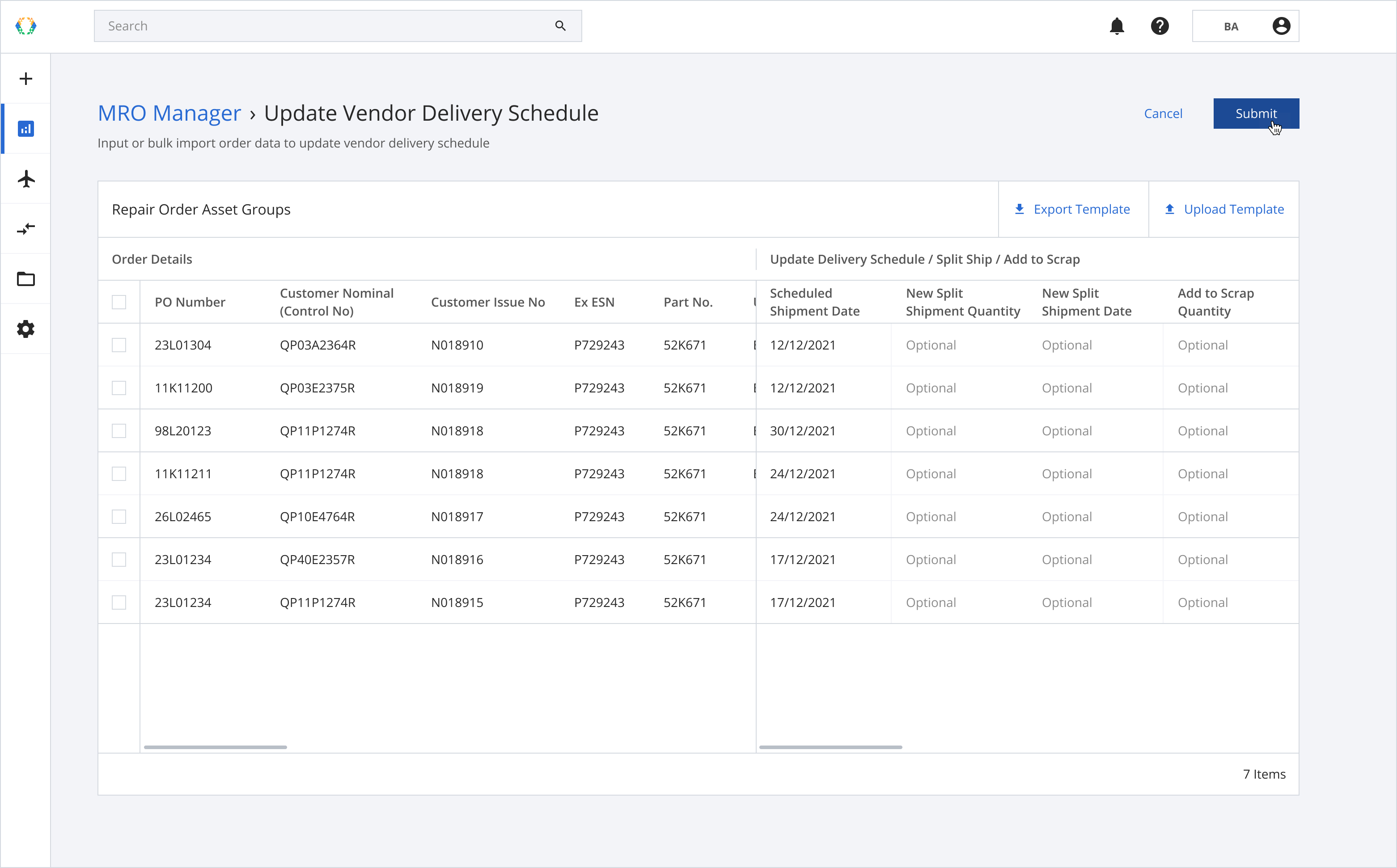Click the plus icon in sidebar
Image resolution: width=1397 pixels, height=868 pixels.
[x=26, y=79]
